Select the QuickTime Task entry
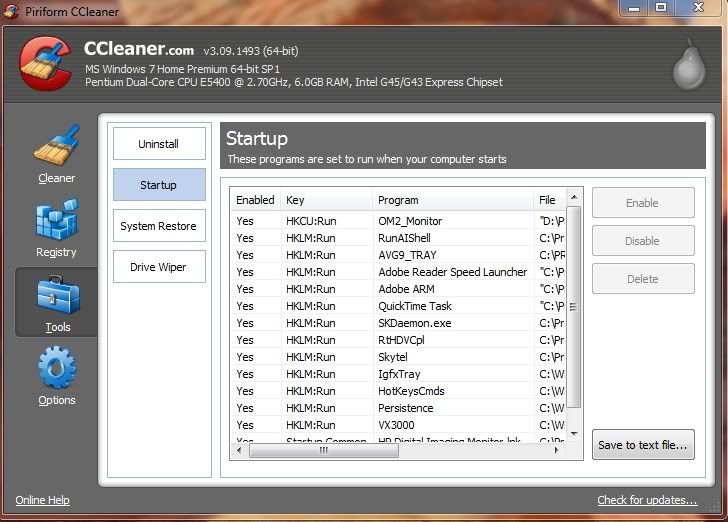The image size is (728, 522). click(x=398, y=306)
